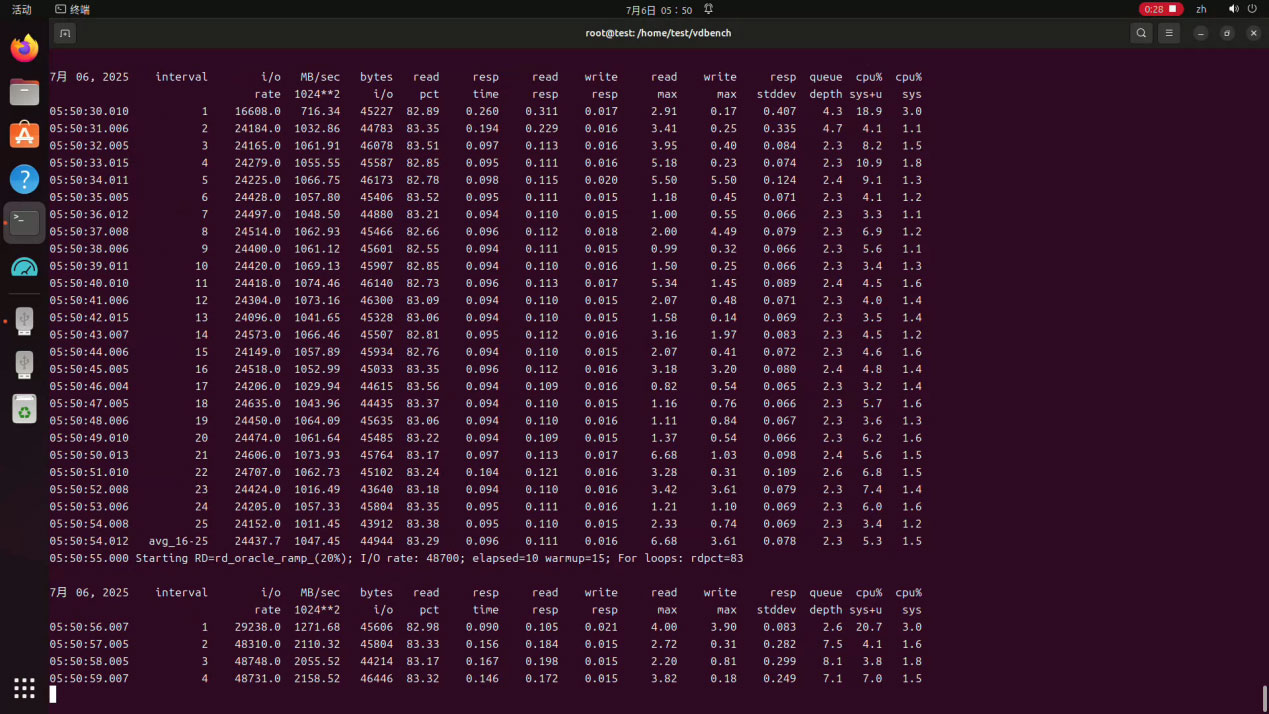Click the terminal search icon
The width and height of the screenshot is (1269, 714).
coord(1141,33)
